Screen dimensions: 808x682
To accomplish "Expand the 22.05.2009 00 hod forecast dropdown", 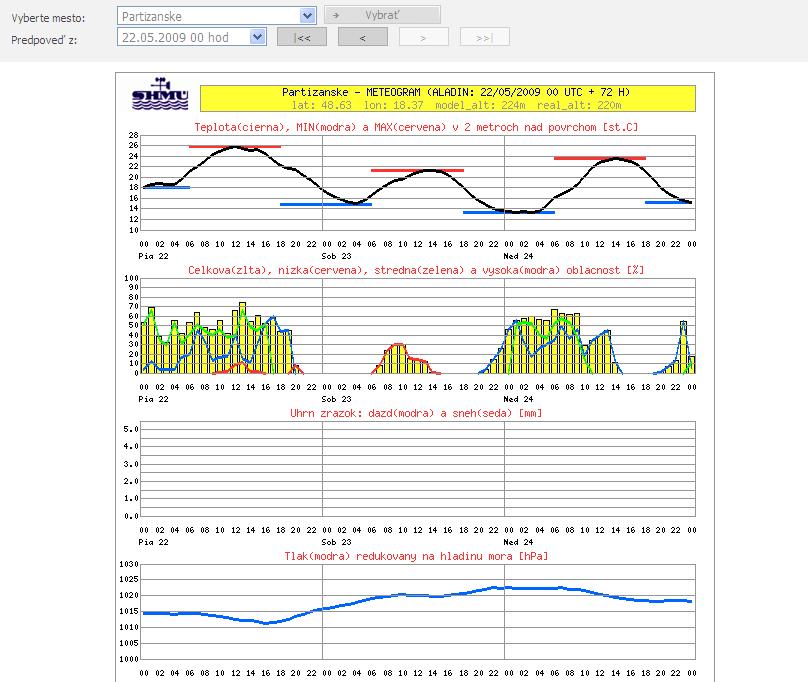I will 258,37.
